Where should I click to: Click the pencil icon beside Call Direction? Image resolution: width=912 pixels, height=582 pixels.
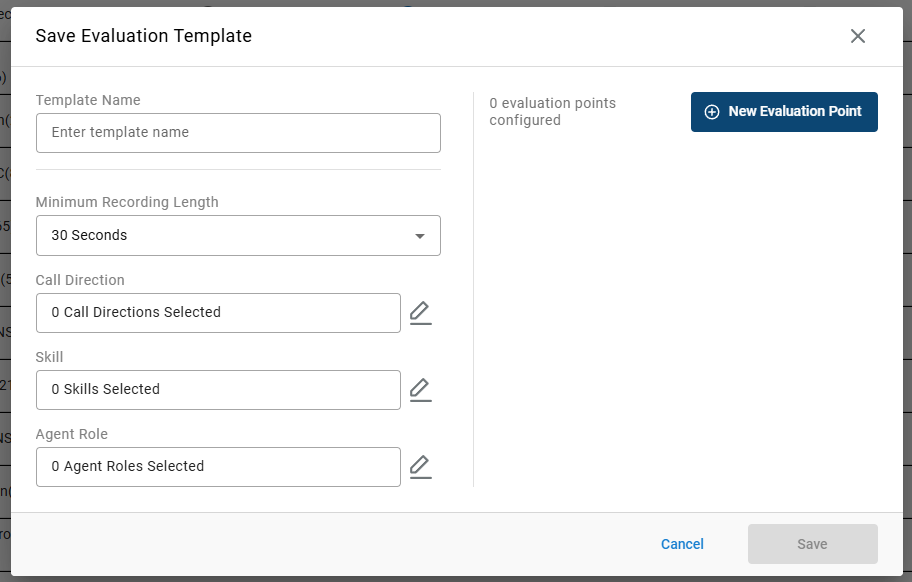[x=421, y=313]
